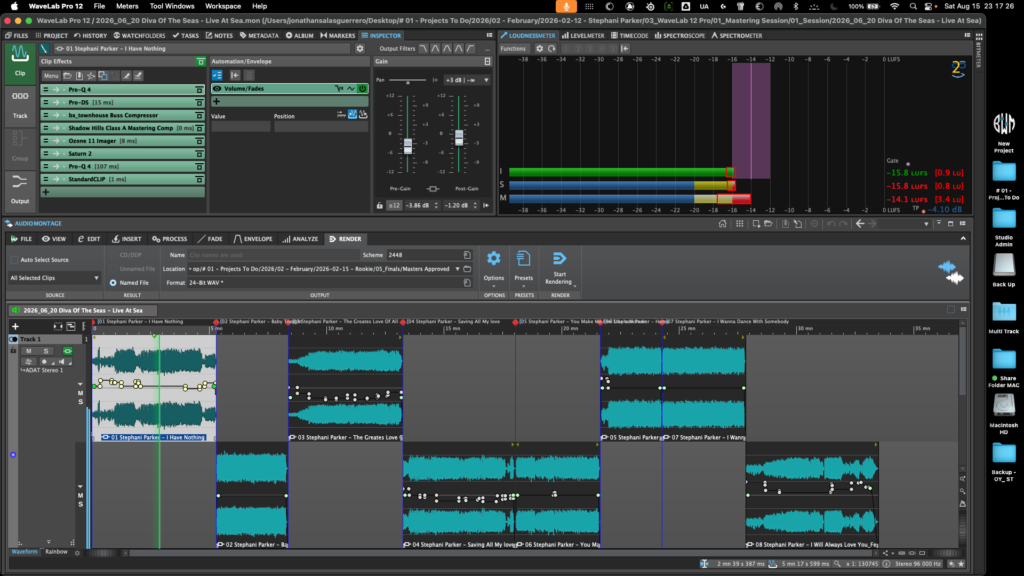Enable Auto Select Source checkbox
This screenshot has height=576, width=1024.
pyautogui.click(x=14, y=259)
